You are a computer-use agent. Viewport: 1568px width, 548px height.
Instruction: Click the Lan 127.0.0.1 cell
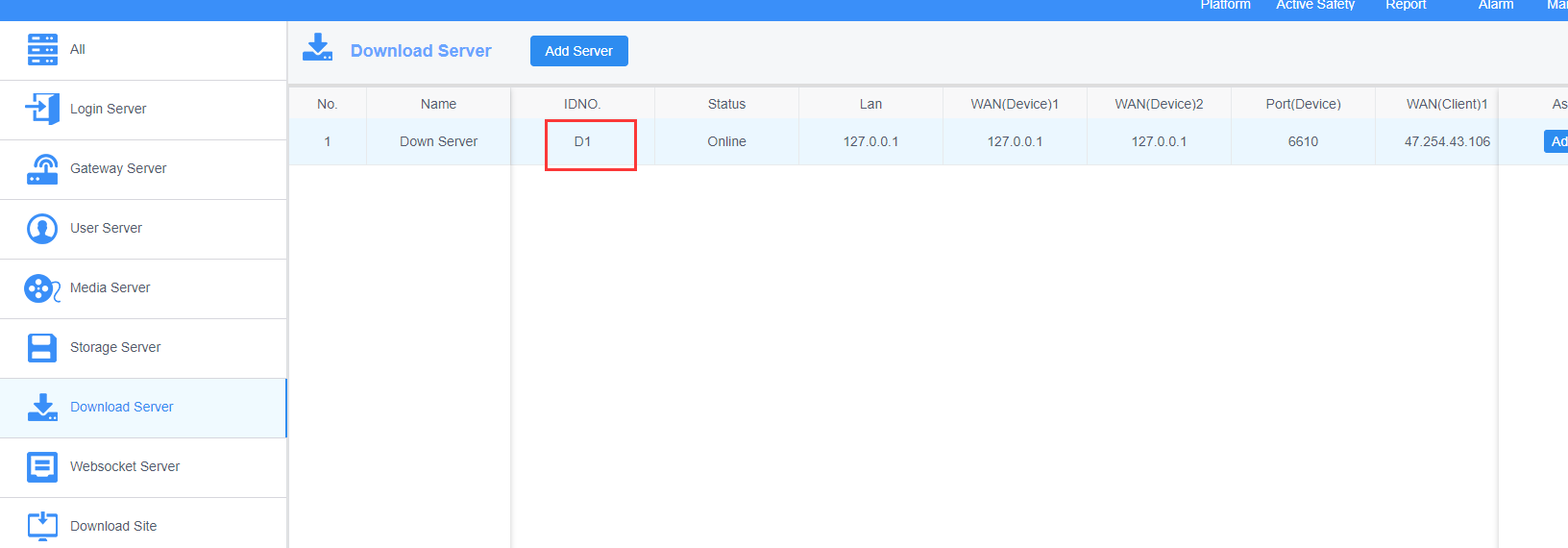(x=870, y=141)
